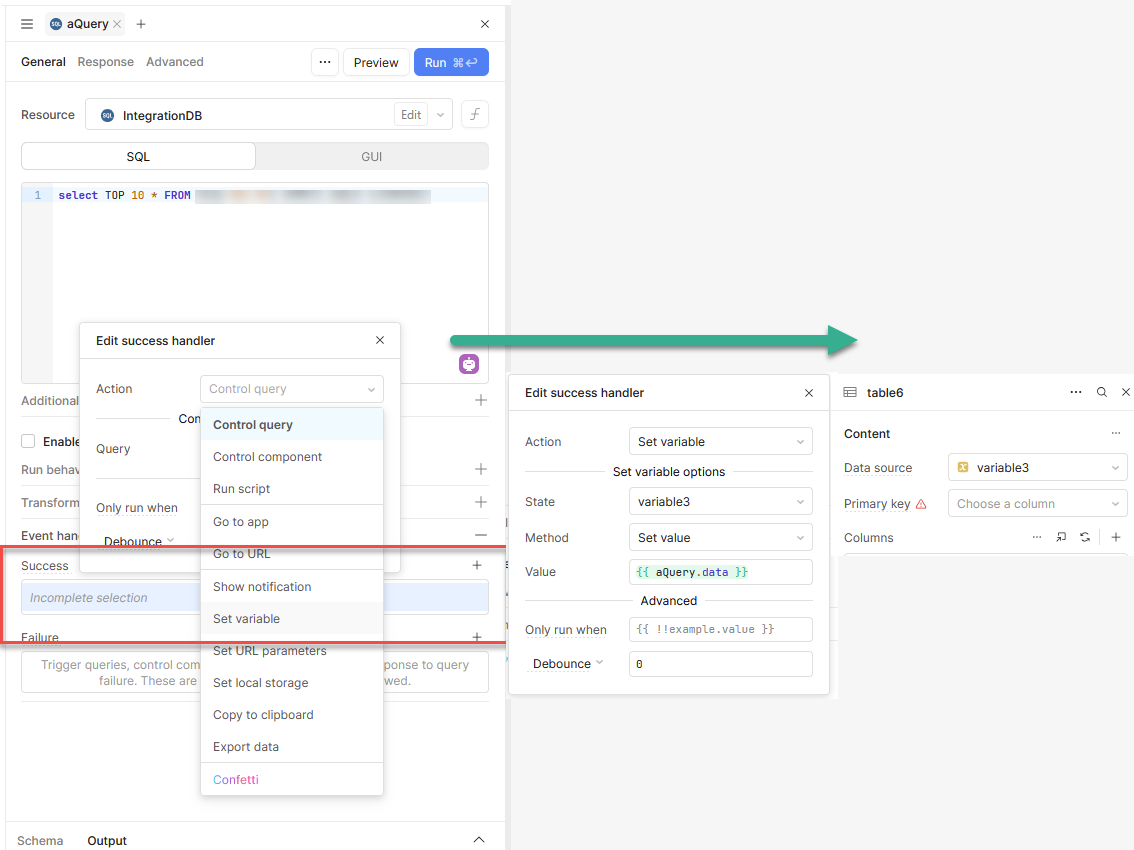Click the Value field with aQuery.data
Image resolution: width=1134 pixels, height=850 pixels.
click(x=720, y=571)
